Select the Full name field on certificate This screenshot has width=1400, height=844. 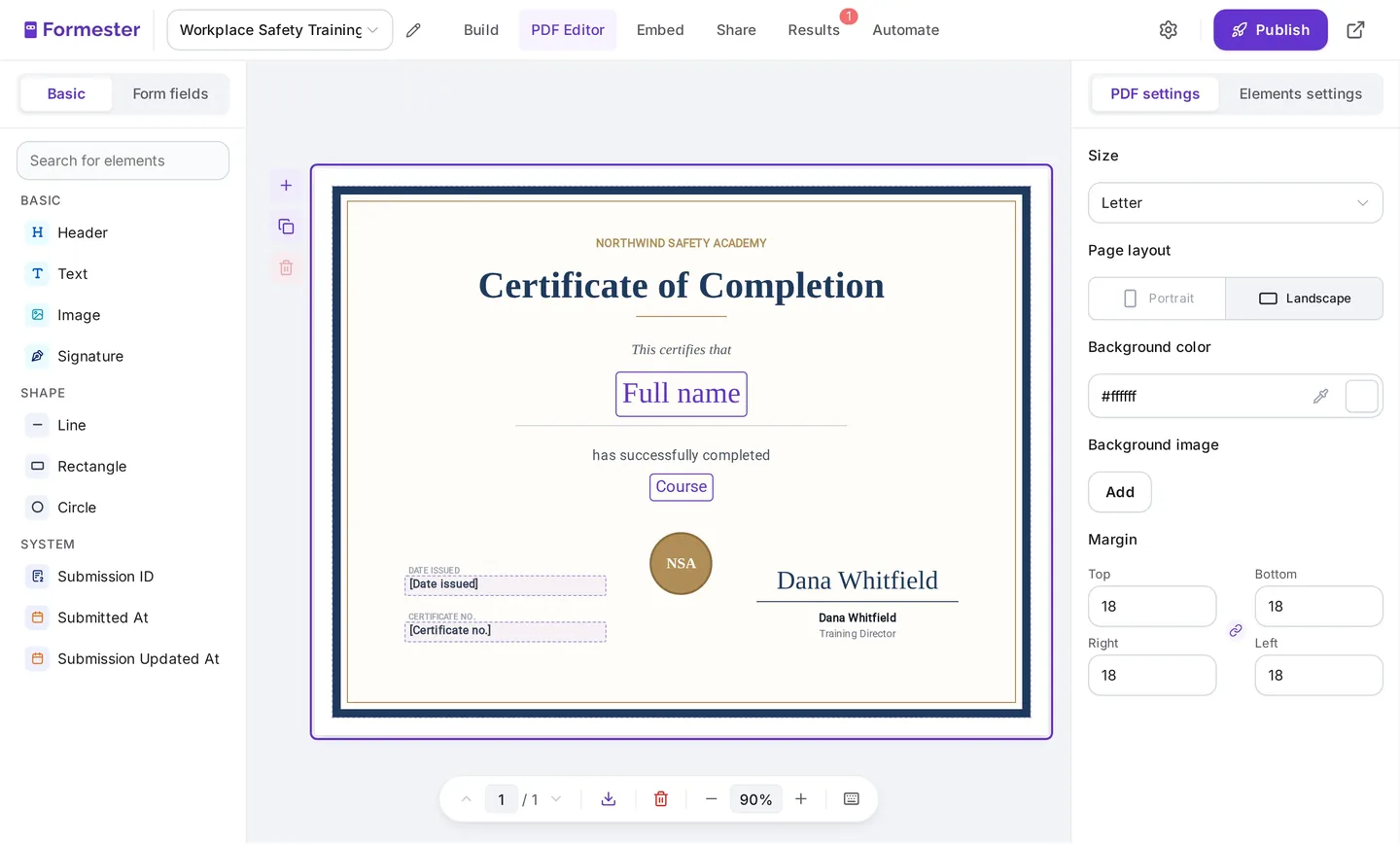[682, 394]
